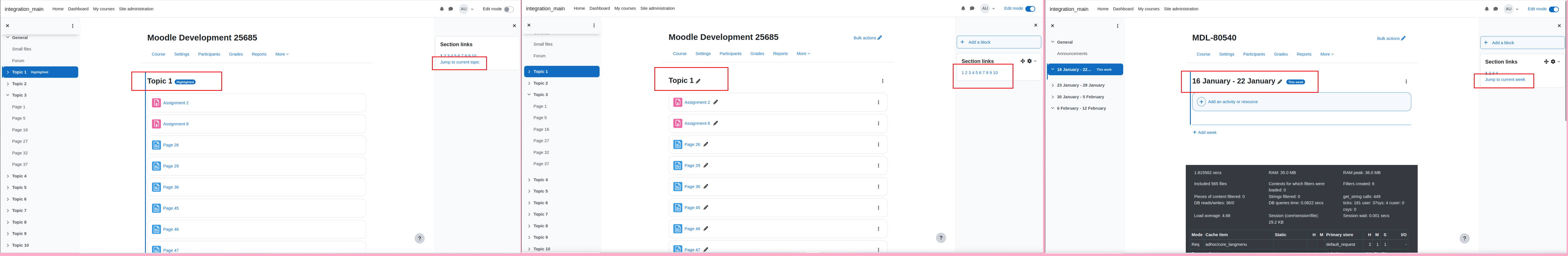Open messages icon in middle panel
Viewport: 1568px width, 256px height.
[972, 9]
